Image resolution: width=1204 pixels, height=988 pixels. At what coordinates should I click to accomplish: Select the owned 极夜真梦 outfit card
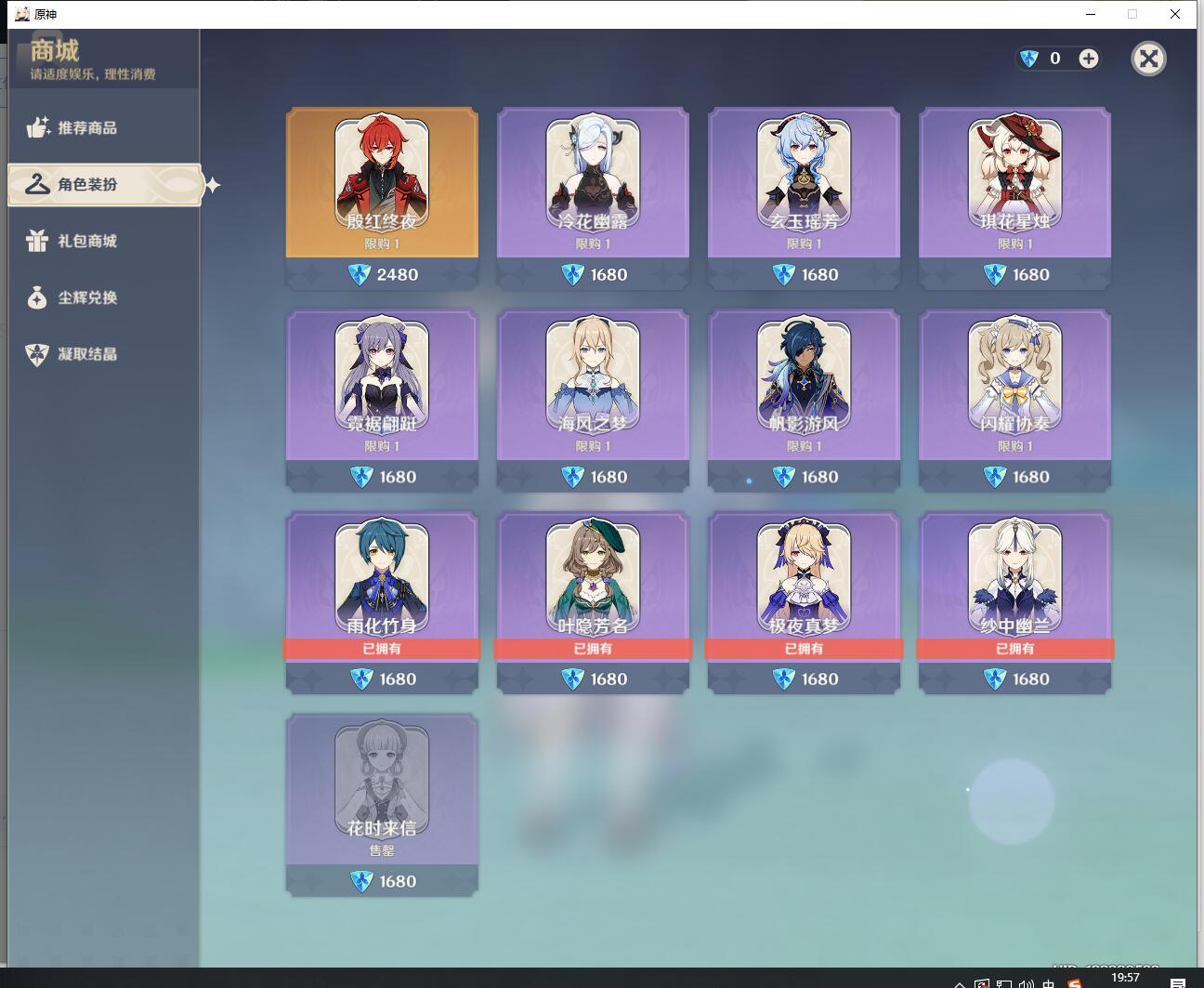pyautogui.click(x=804, y=603)
